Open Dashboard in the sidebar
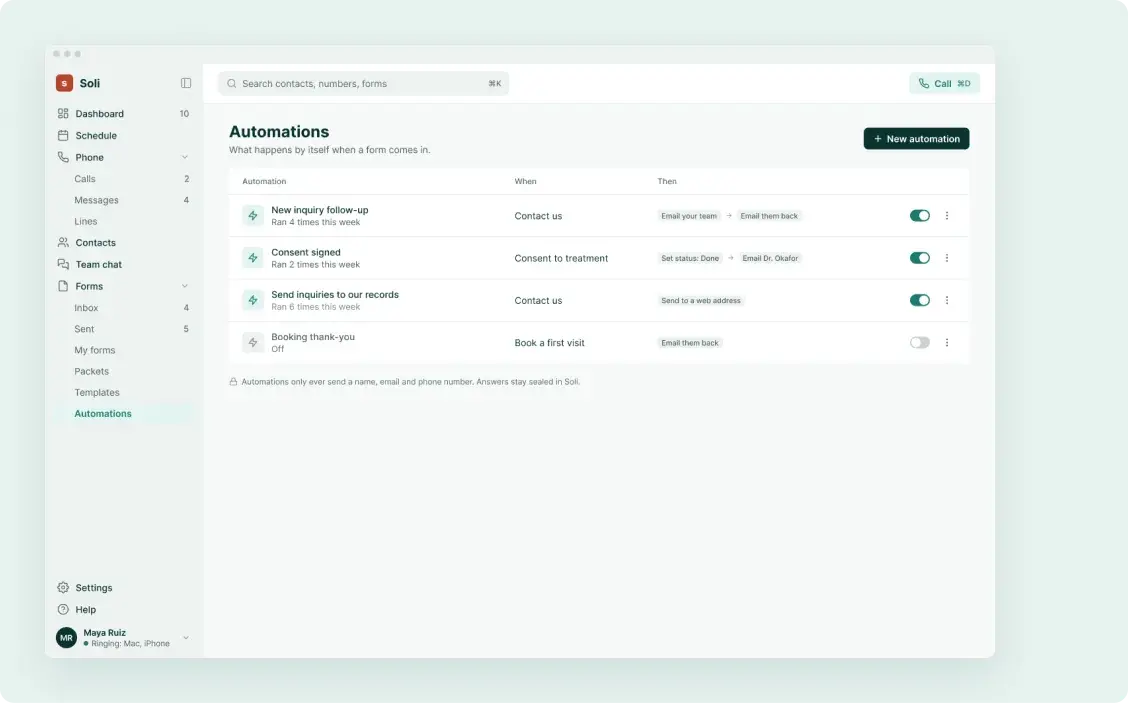Image resolution: width=1128 pixels, height=703 pixels. click(124, 114)
